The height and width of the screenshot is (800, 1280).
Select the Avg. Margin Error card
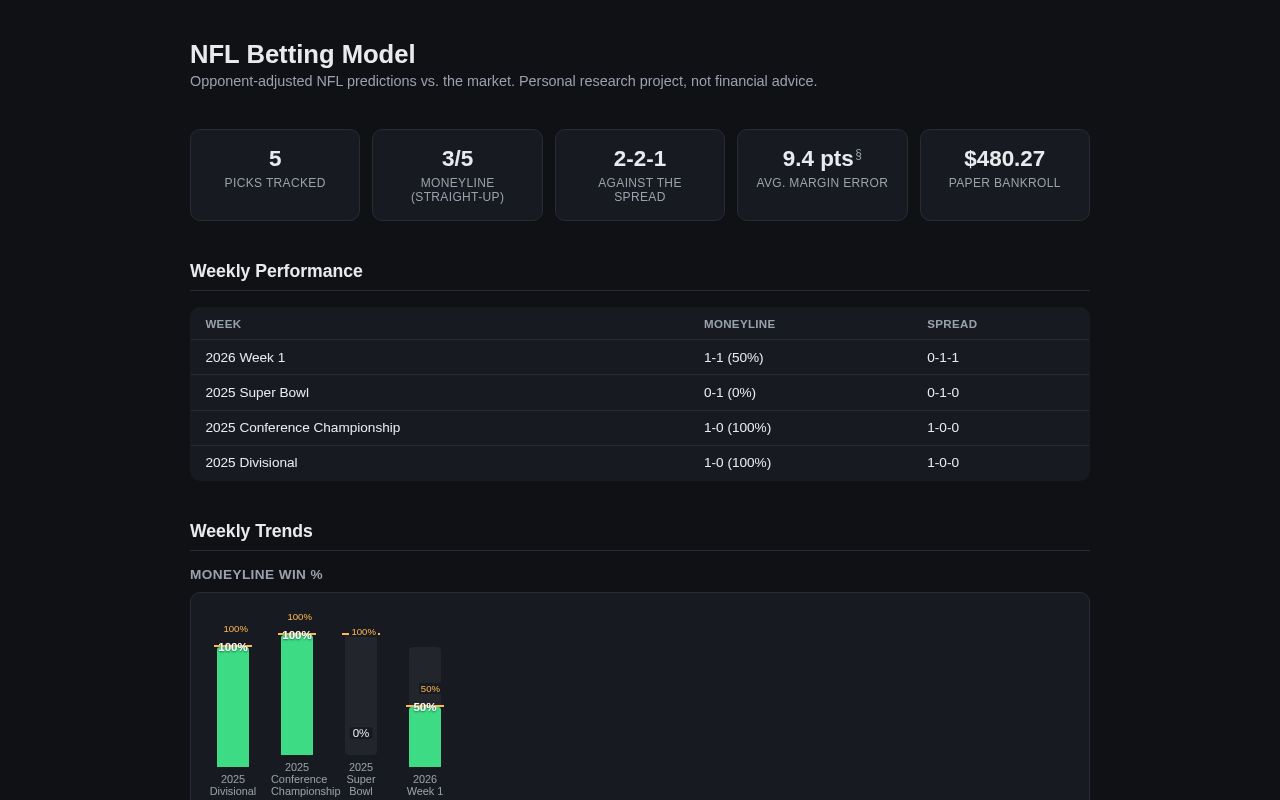[822, 175]
